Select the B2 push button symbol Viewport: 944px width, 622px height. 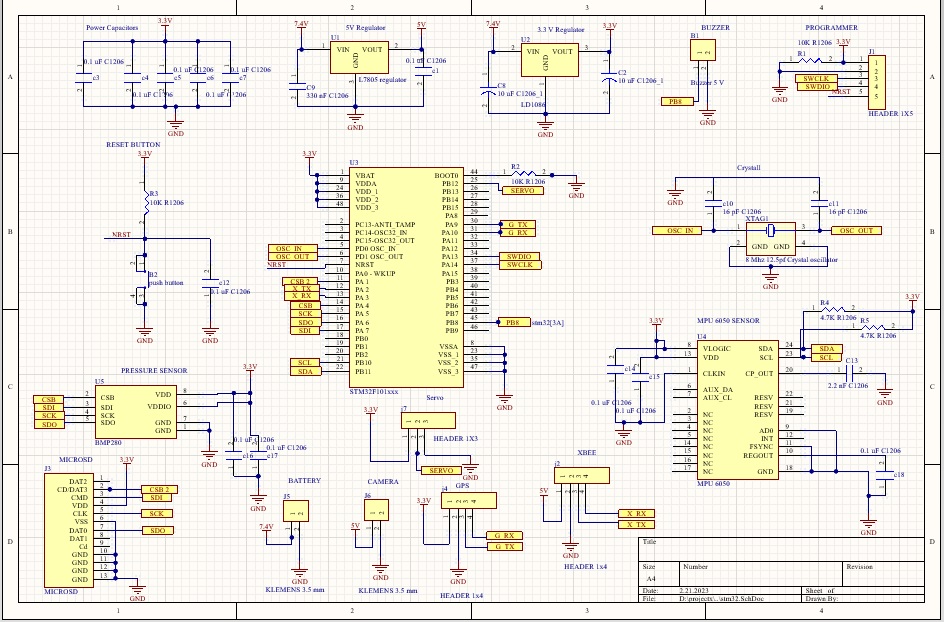click(x=142, y=281)
